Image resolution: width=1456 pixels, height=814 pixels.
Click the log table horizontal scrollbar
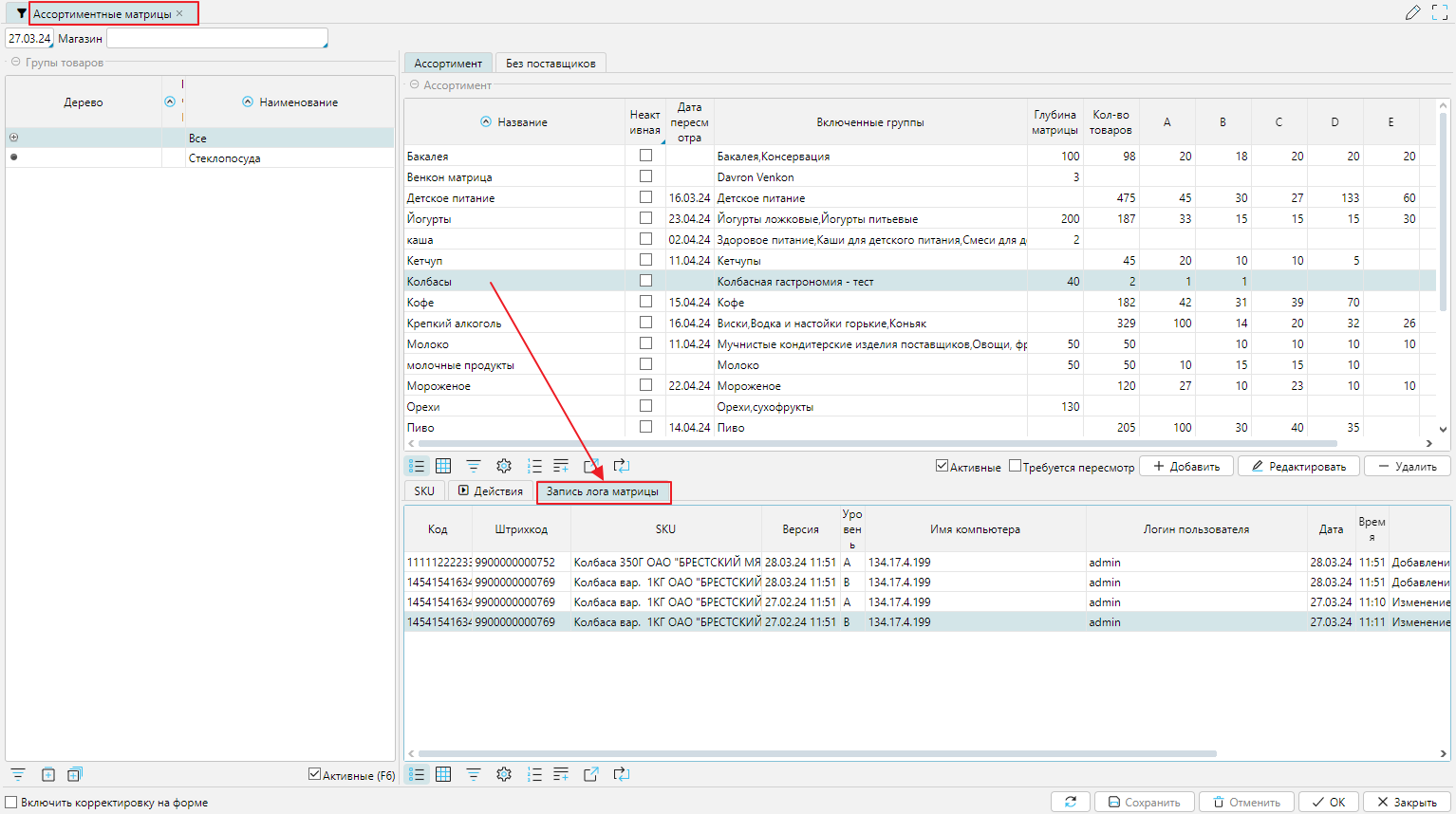817,754
